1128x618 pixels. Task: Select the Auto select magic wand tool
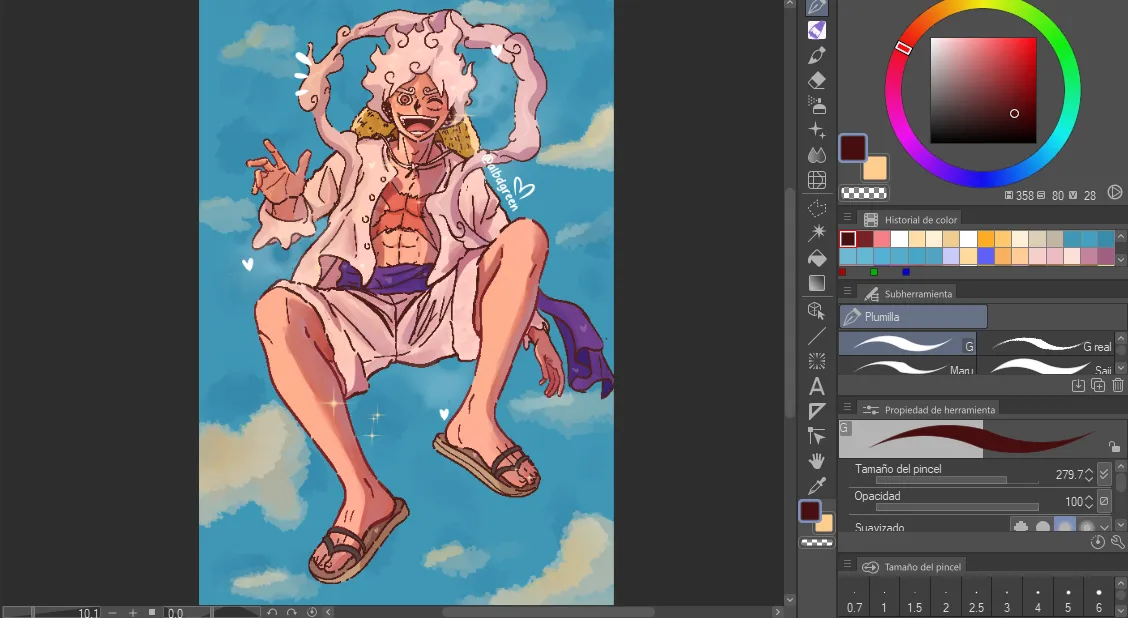[817, 232]
